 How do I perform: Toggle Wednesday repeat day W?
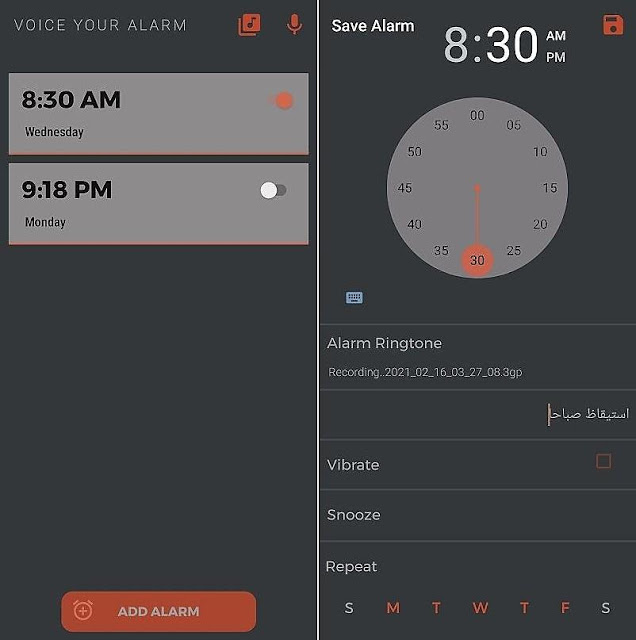pos(480,608)
